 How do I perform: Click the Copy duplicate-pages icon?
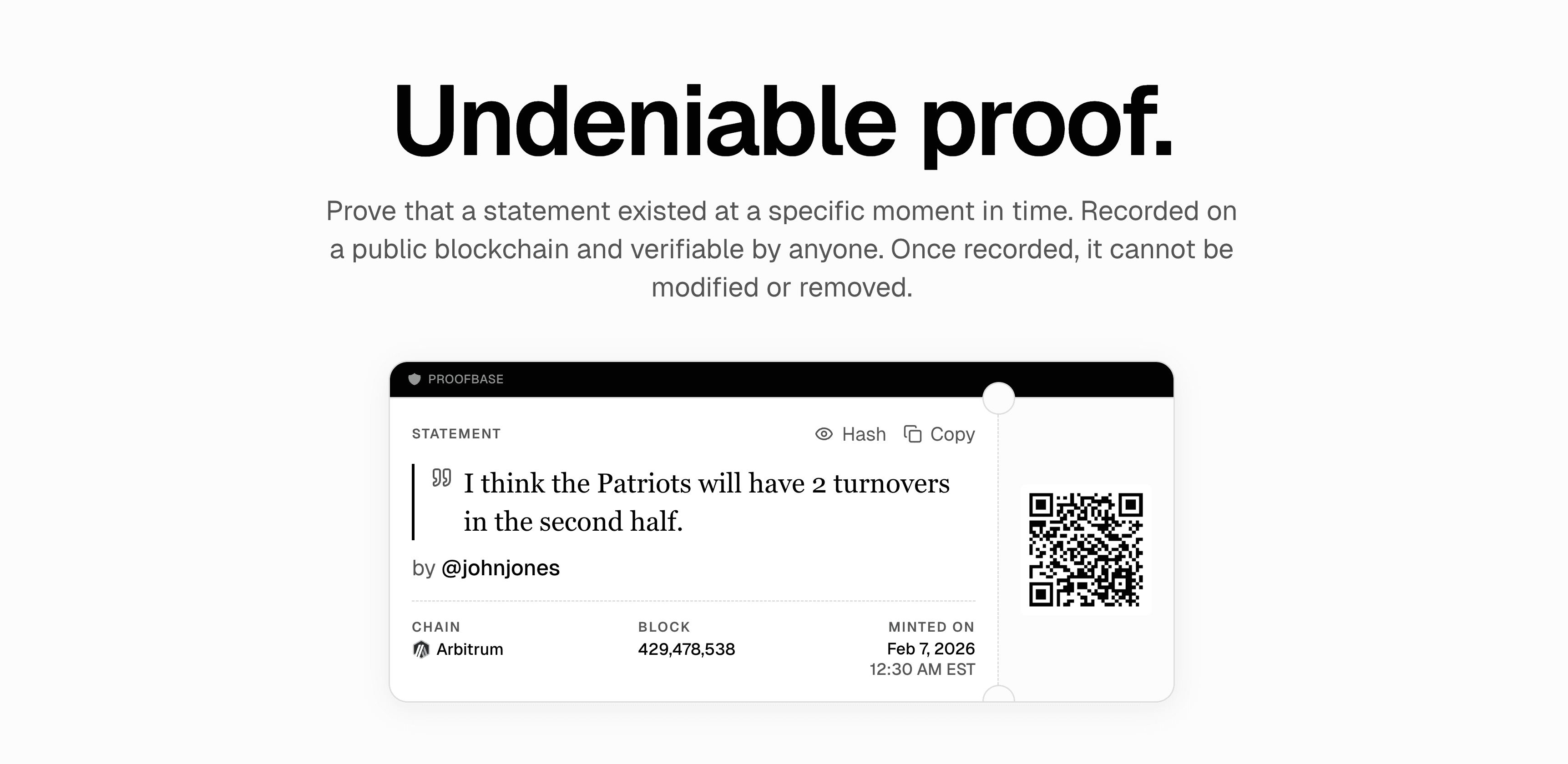pyautogui.click(x=912, y=434)
